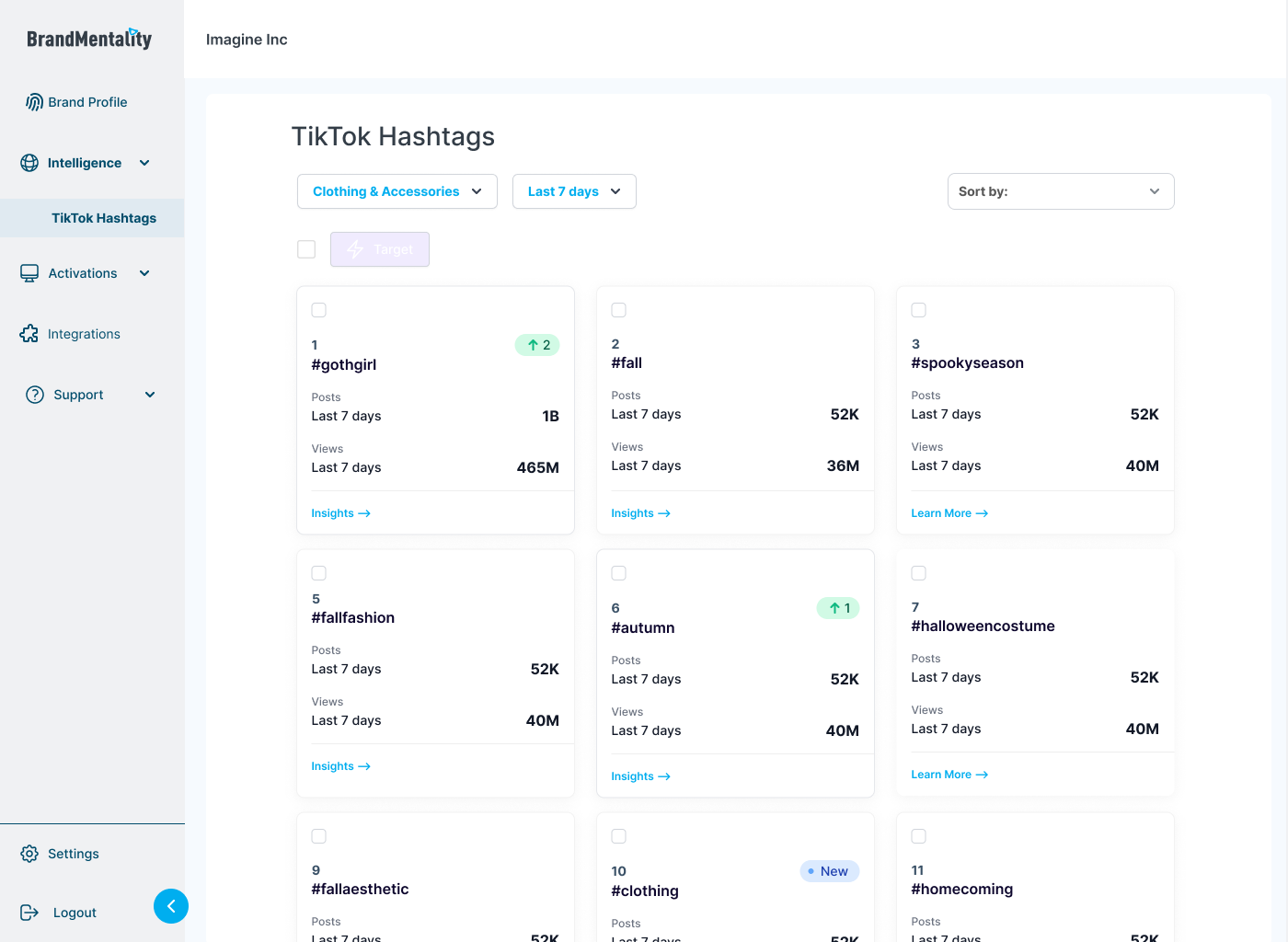Click the lightning bolt on the Target button
The height and width of the screenshot is (942, 1288).
pos(356,248)
